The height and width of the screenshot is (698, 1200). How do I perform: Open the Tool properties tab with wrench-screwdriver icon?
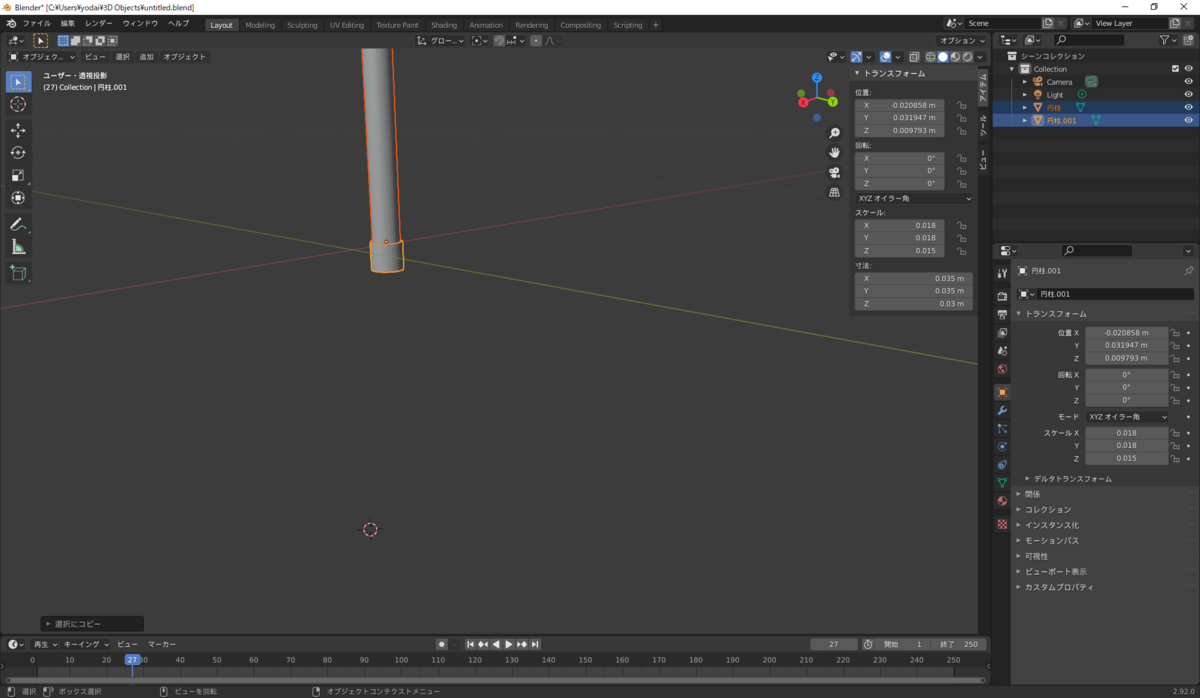1002,273
